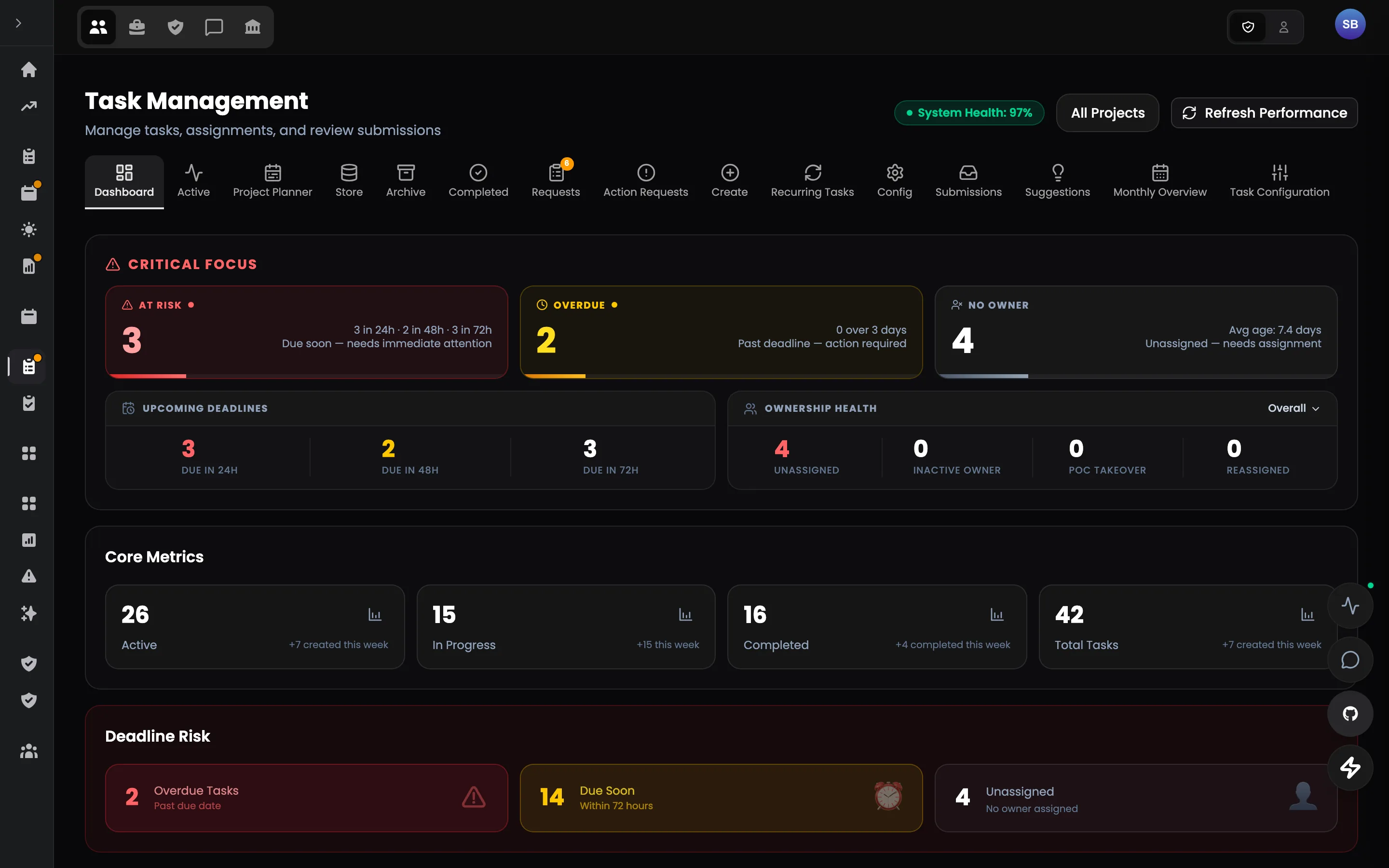Click the chart icon on Total Tasks metric
This screenshot has width=1389, height=868.
pyautogui.click(x=1307, y=614)
